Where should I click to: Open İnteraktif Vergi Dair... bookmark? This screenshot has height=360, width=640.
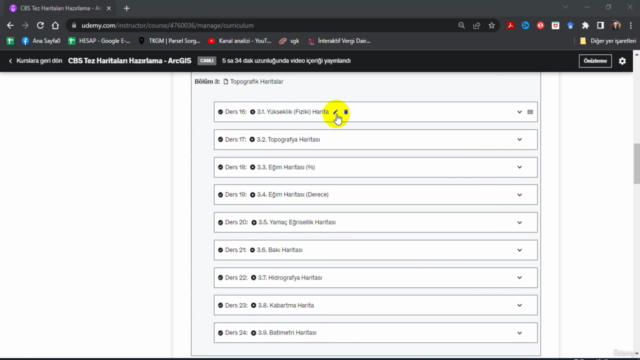pyautogui.click(x=339, y=41)
